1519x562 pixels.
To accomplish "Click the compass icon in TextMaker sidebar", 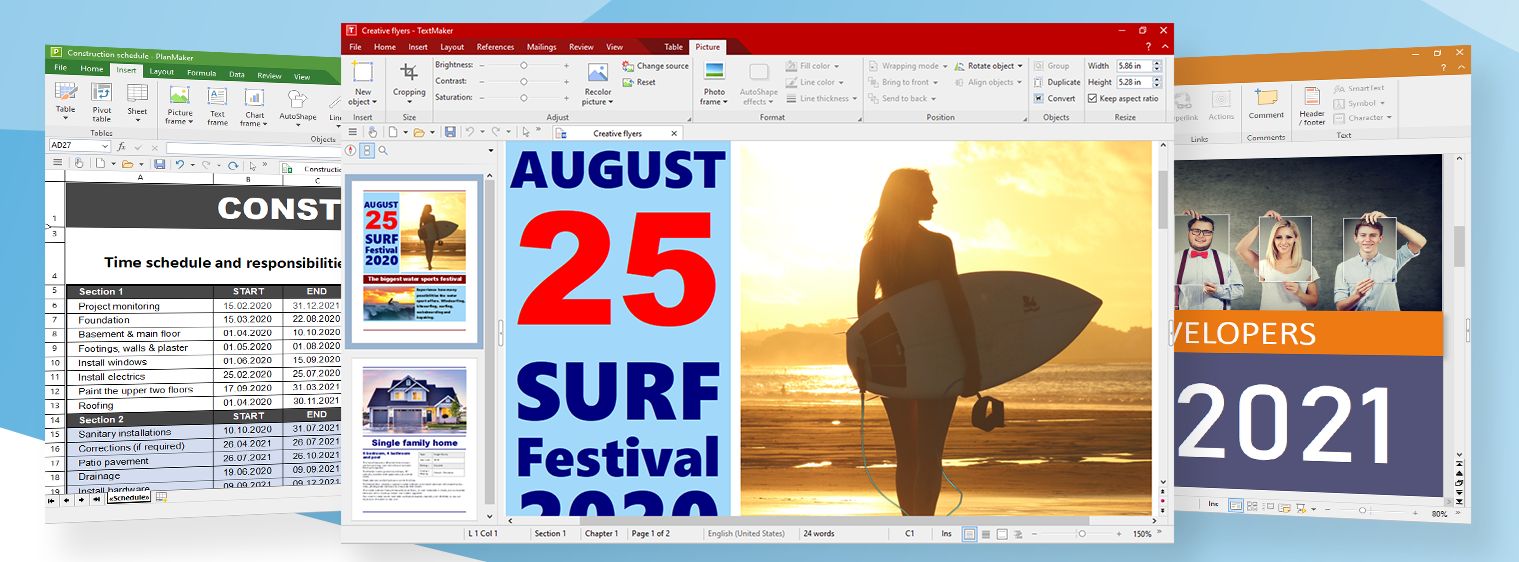I will tap(351, 150).
